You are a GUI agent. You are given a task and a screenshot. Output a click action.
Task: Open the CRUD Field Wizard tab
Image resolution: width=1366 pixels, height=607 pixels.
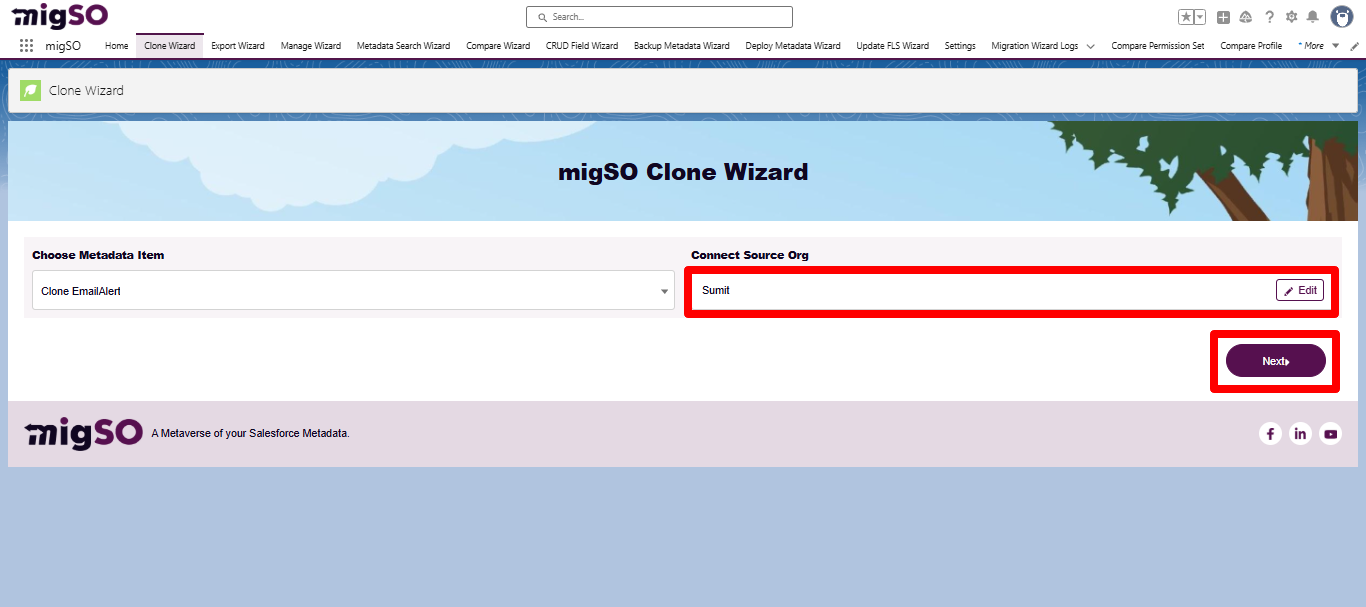(582, 46)
